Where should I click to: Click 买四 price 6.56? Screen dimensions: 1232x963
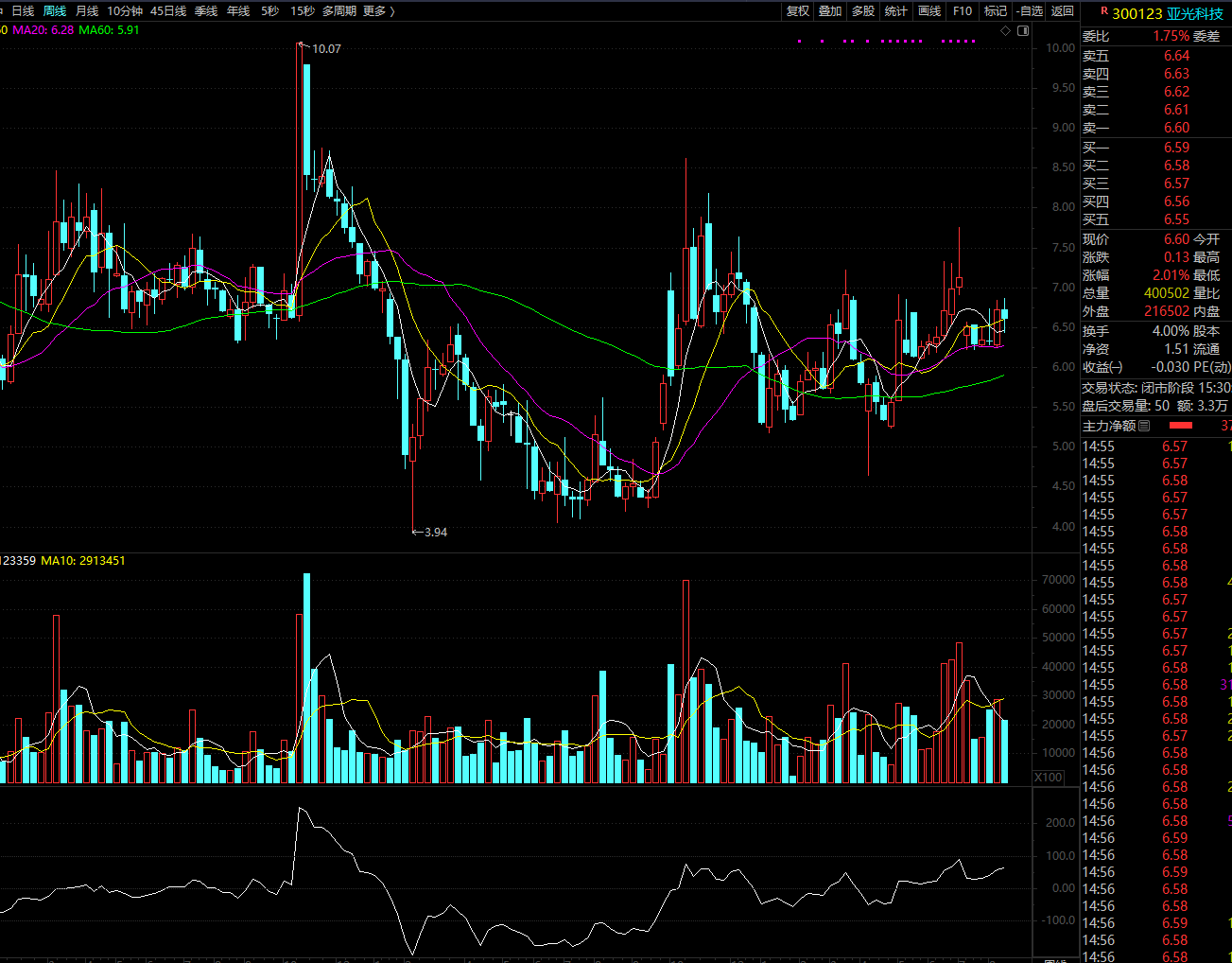1176,201
